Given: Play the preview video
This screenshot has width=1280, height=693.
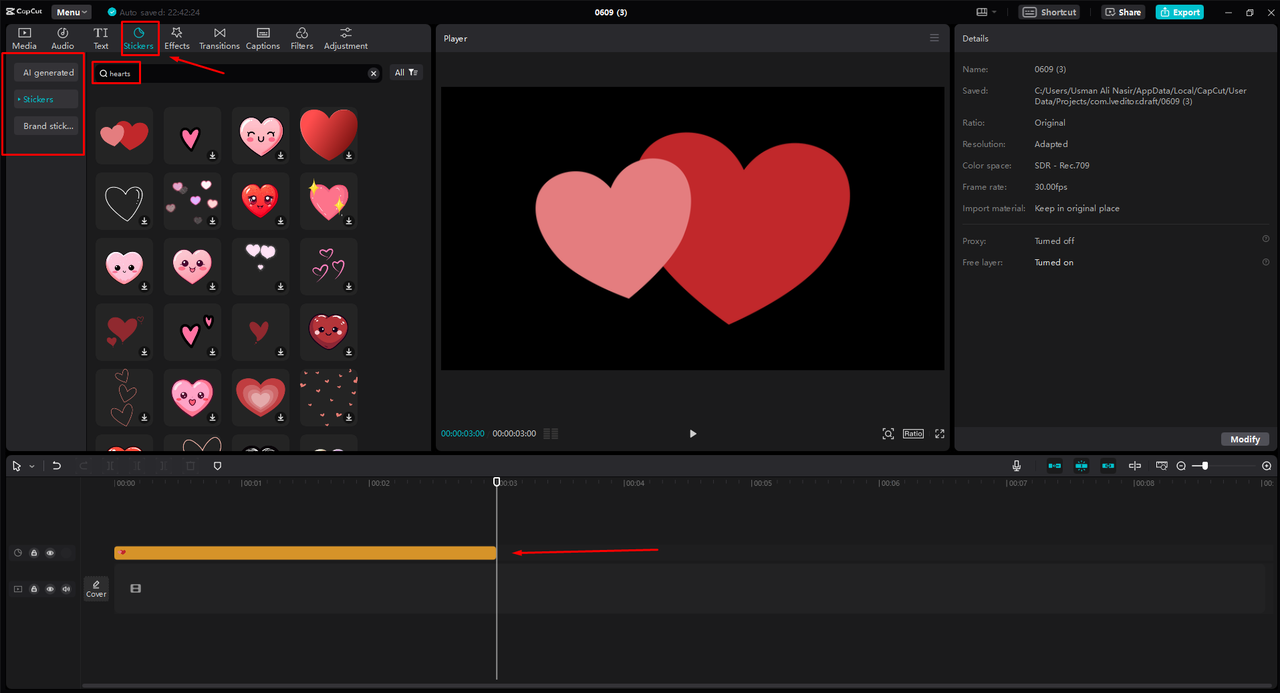Looking at the screenshot, I should coord(692,434).
